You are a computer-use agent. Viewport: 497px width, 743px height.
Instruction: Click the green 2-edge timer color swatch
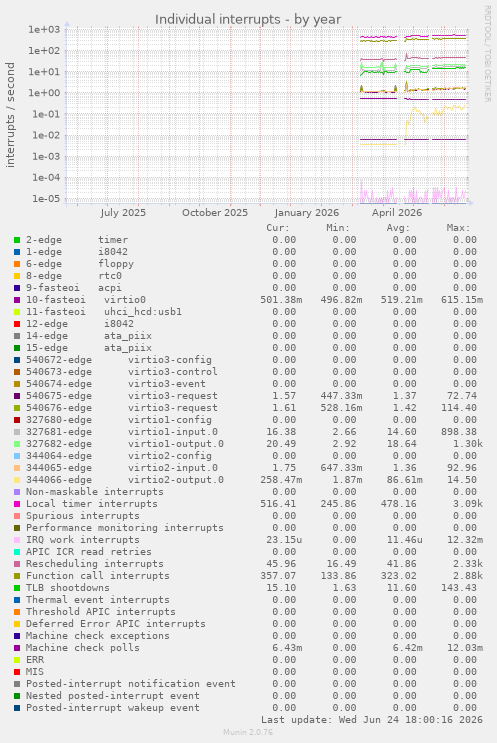pyautogui.click(x=17, y=240)
